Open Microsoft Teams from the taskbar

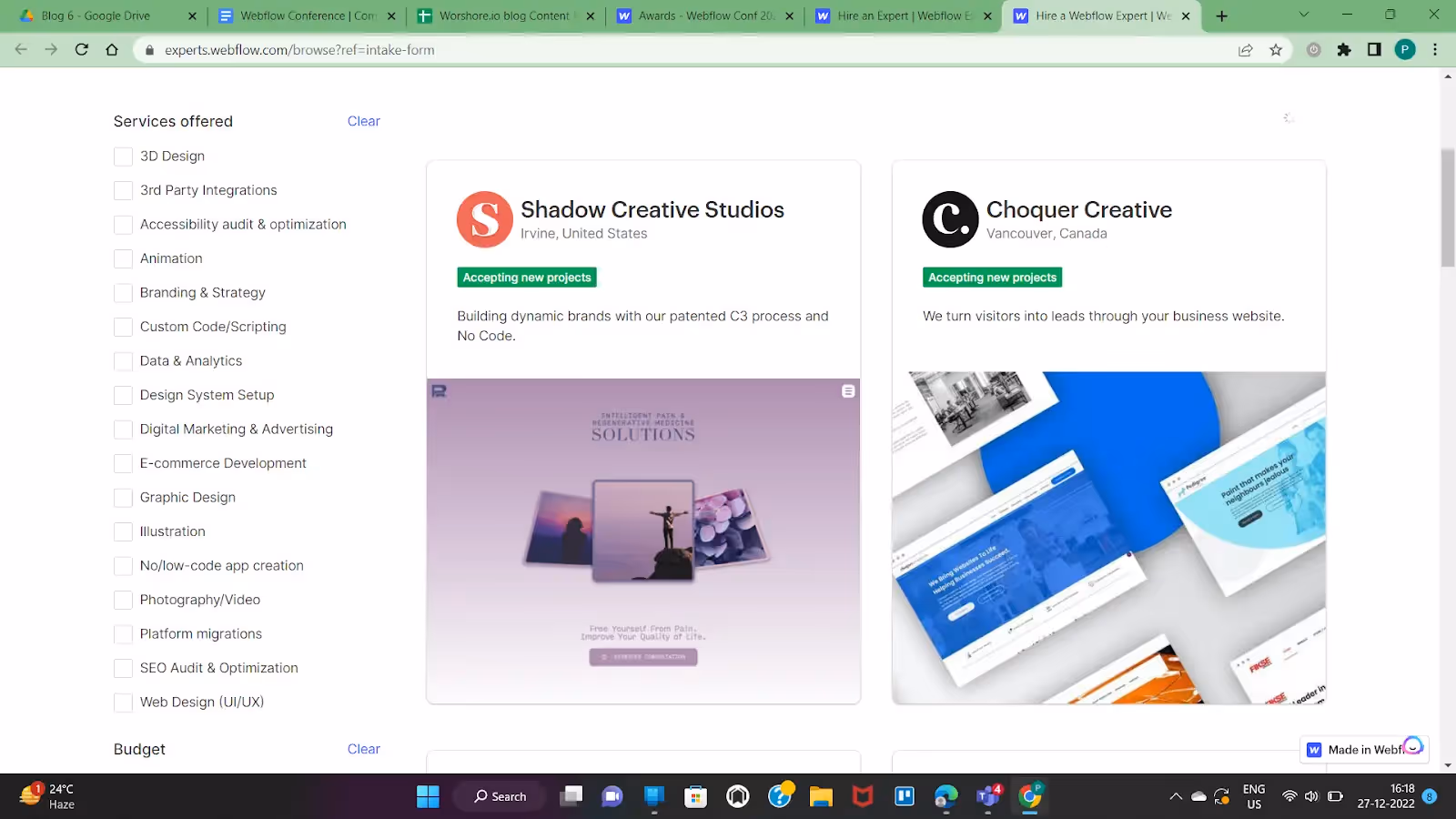(x=988, y=796)
